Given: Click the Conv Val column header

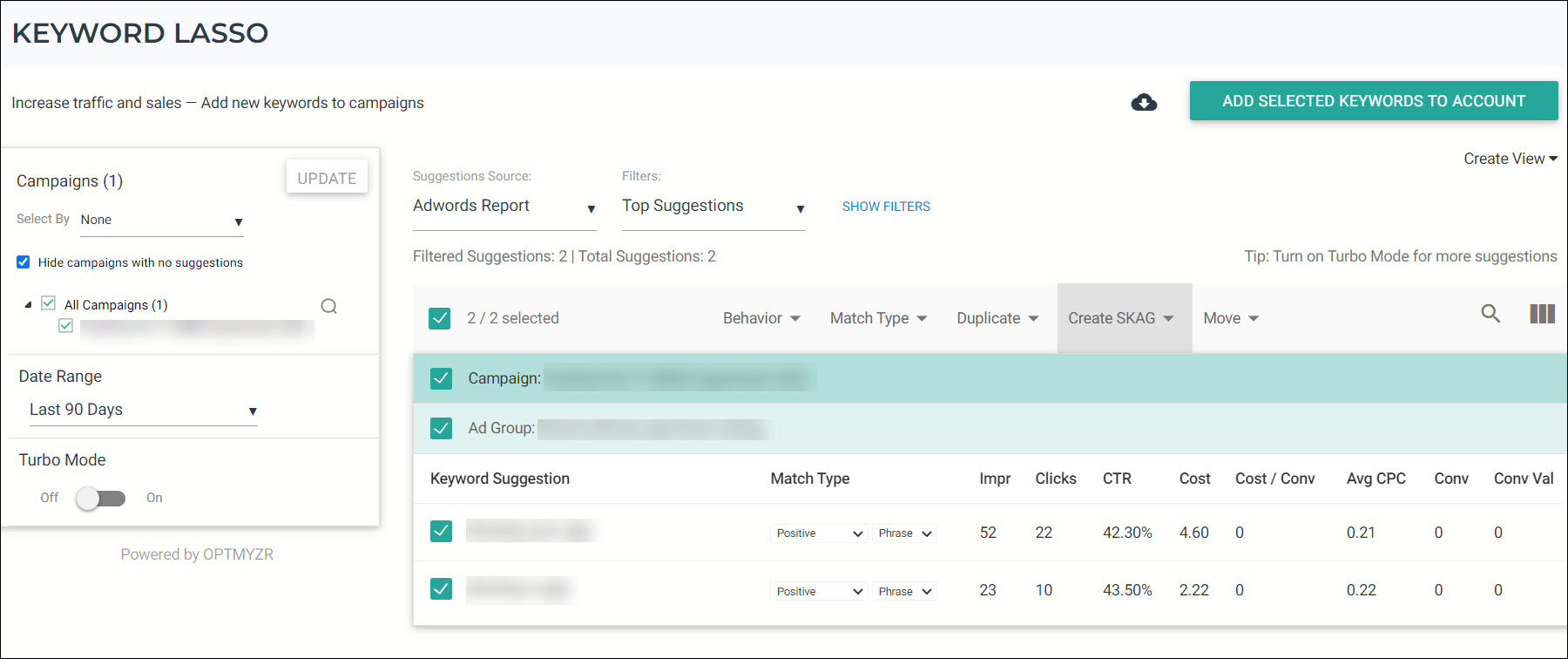Looking at the screenshot, I should (x=1524, y=479).
